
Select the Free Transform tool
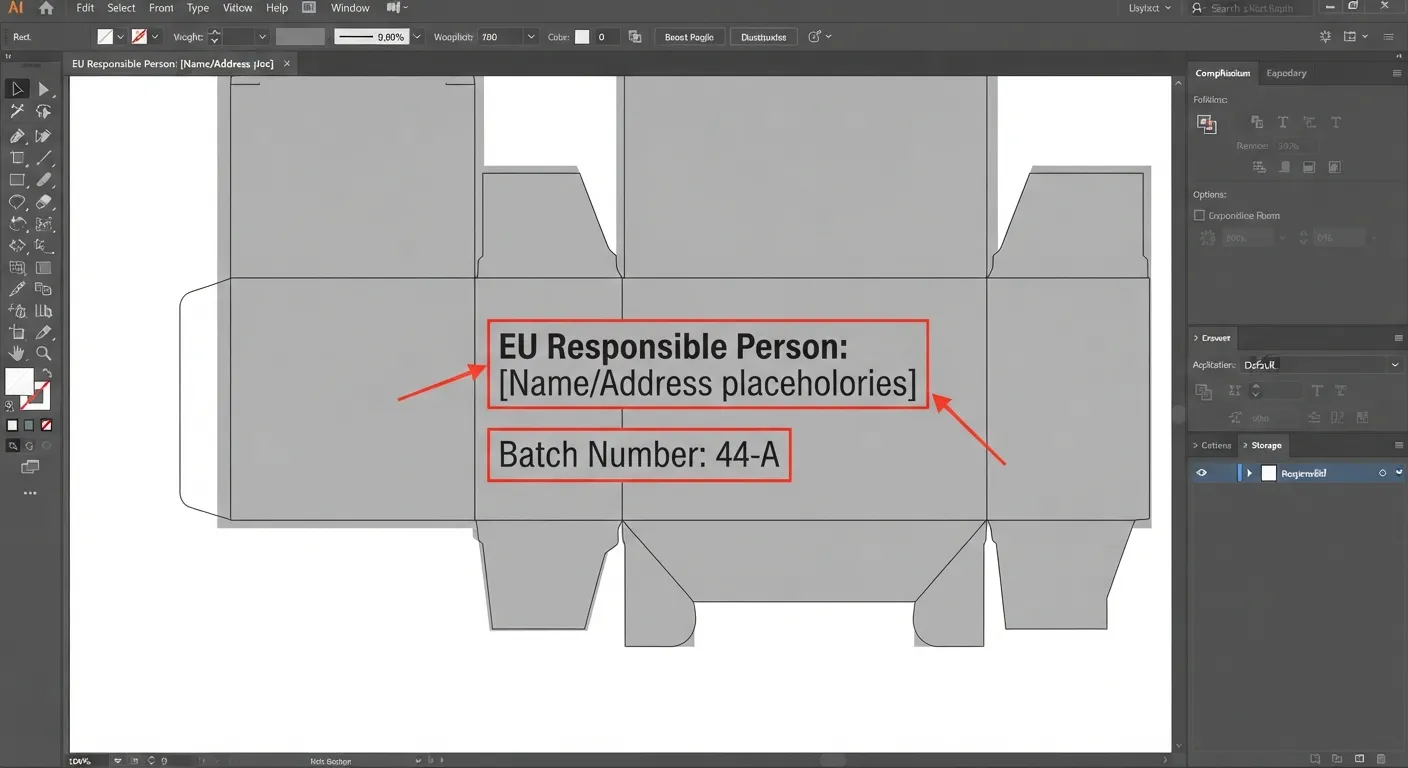(43, 224)
